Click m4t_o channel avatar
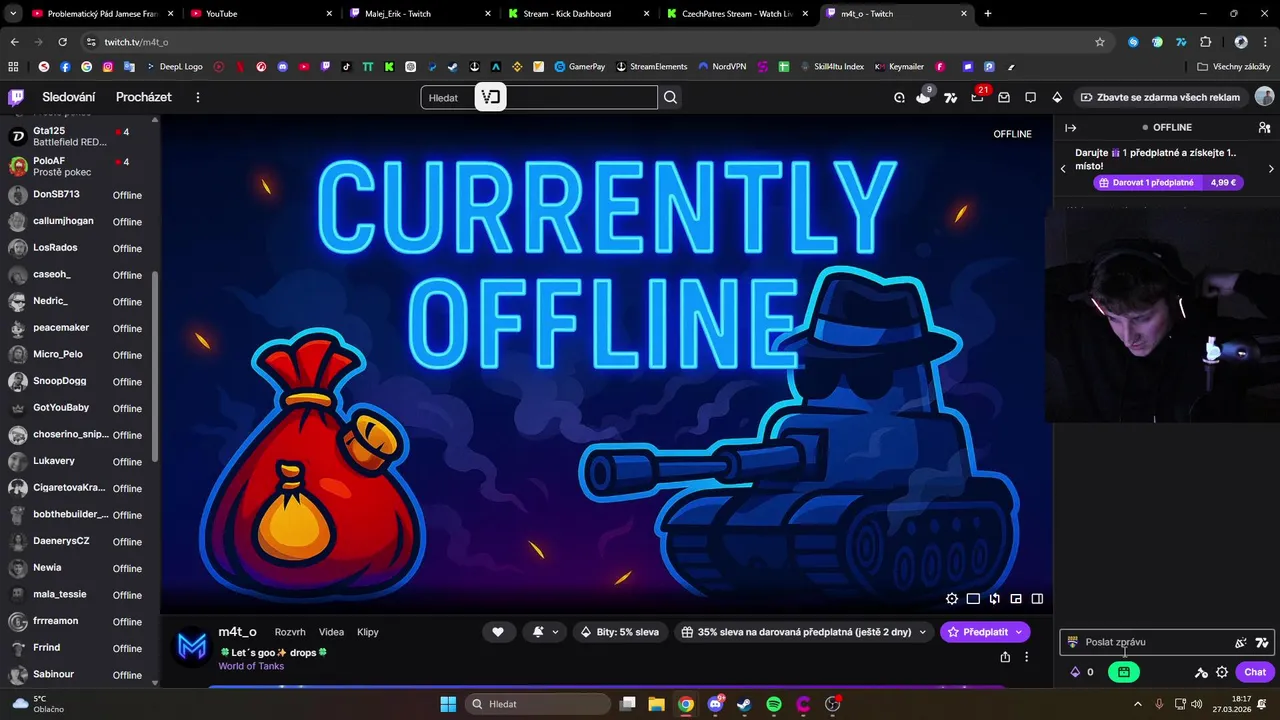Screen dimensions: 1280x720 192,648
